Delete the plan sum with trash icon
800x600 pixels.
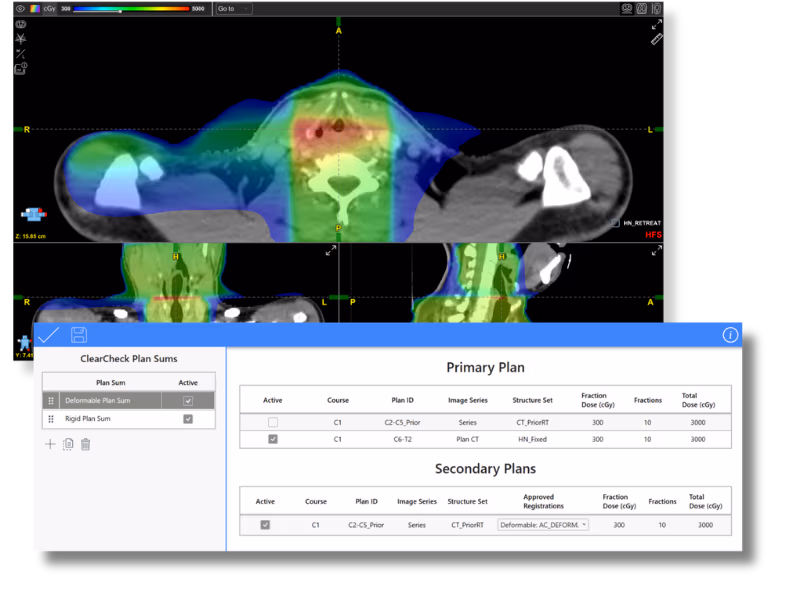[x=86, y=444]
